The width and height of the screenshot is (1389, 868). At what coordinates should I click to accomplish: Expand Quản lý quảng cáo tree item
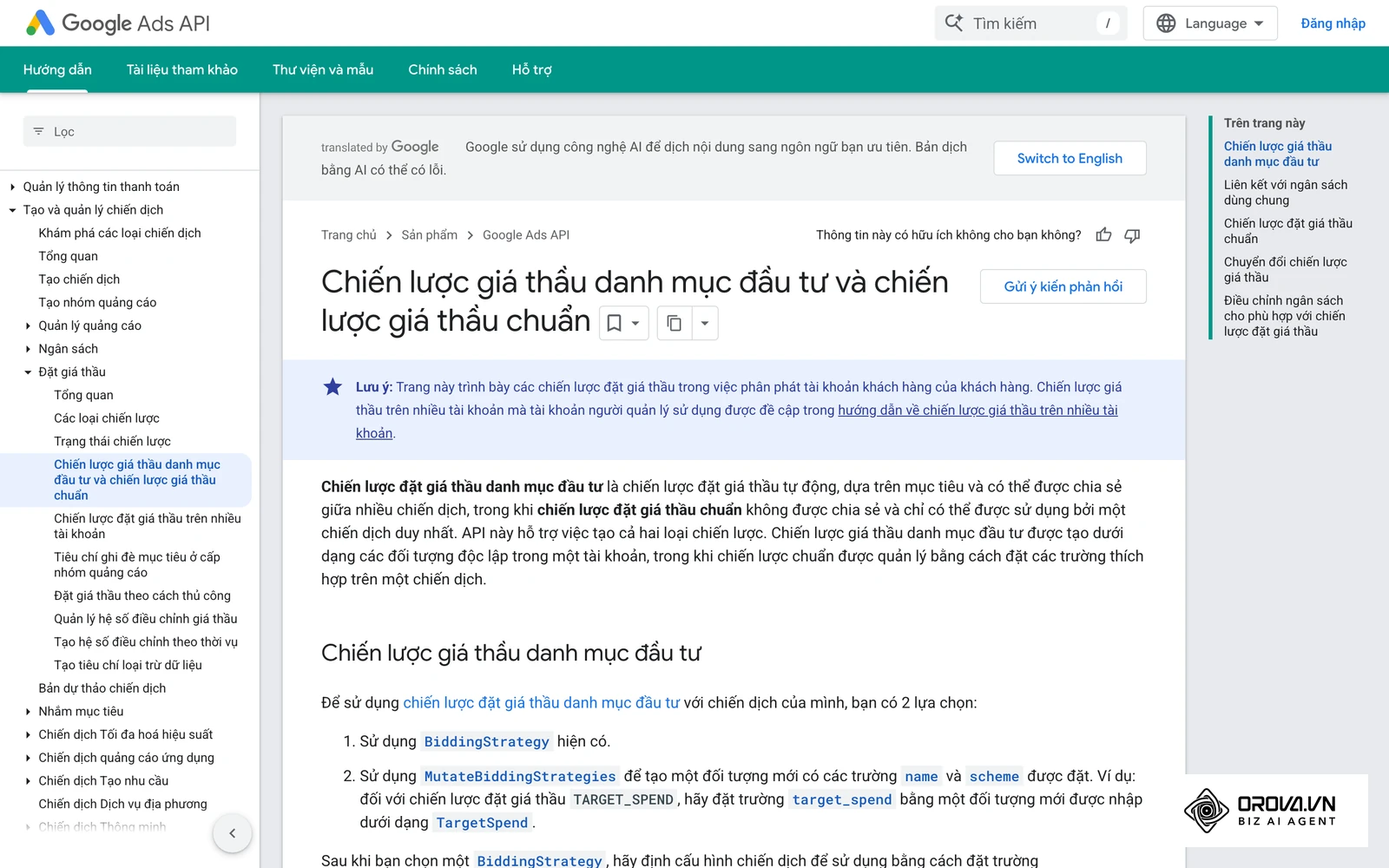[x=28, y=325]
